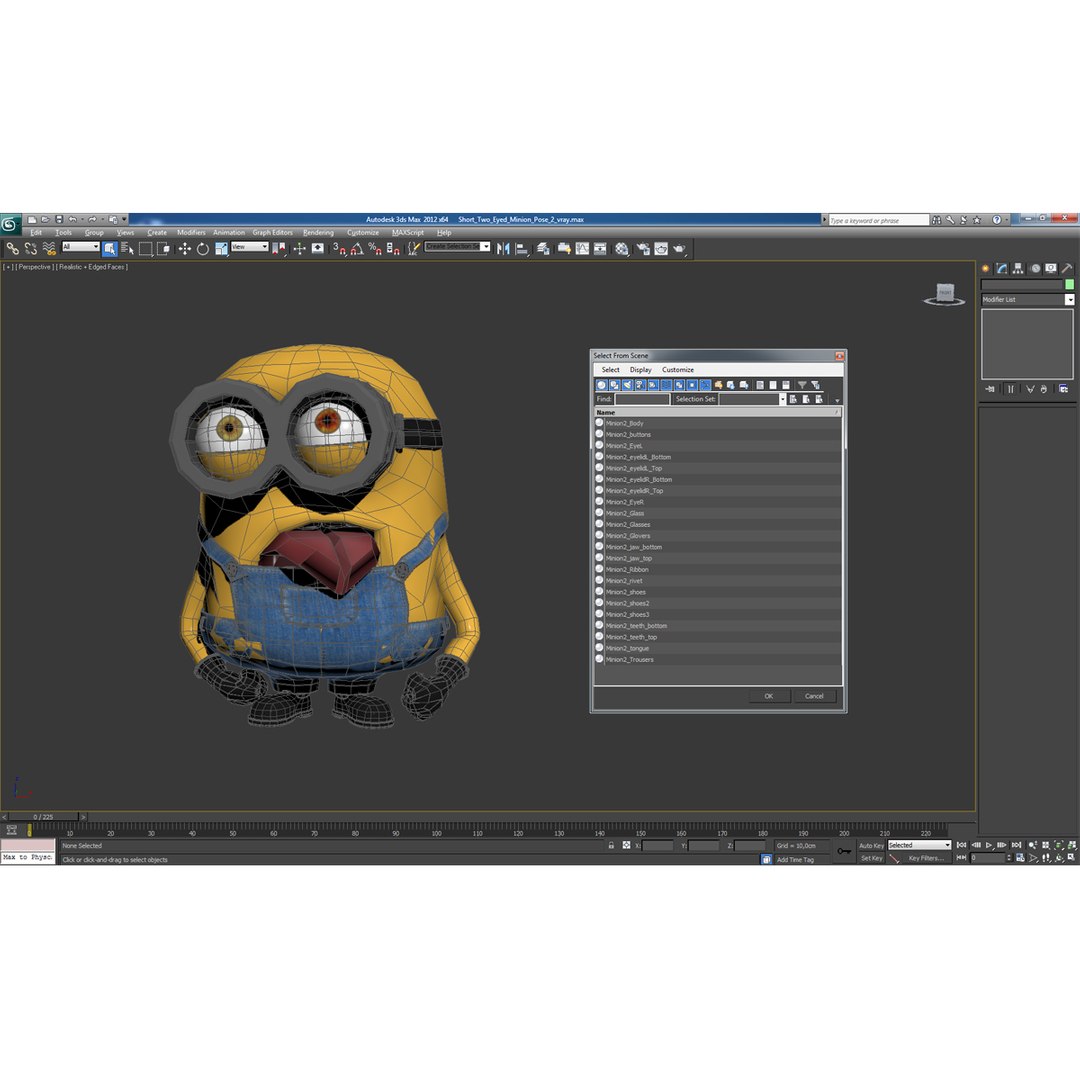Click OK in Select From Scene
This screenshot has height=1080, width=1080.
[x=769, y=696]
